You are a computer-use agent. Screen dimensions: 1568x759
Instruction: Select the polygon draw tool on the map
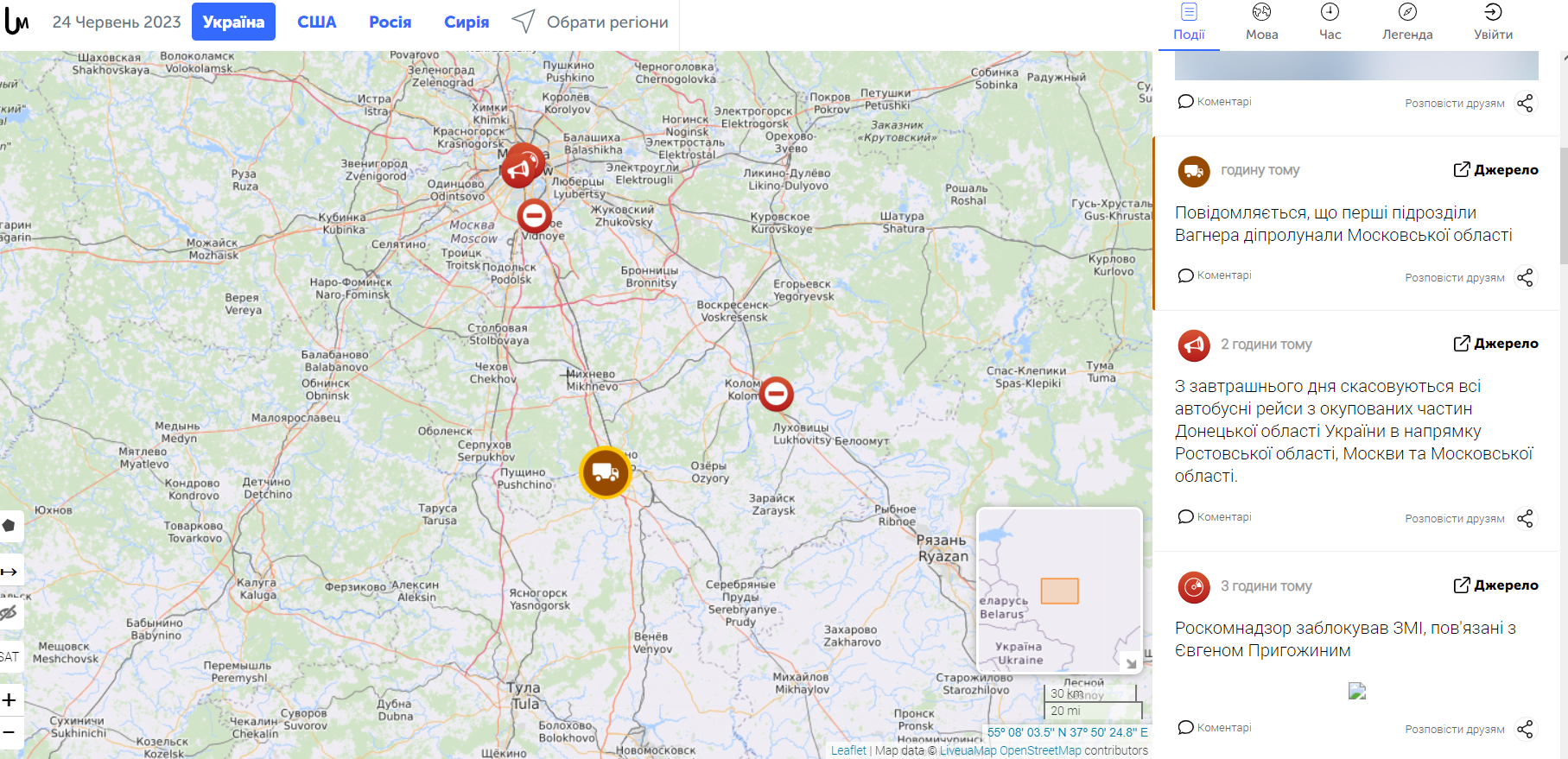pyautogui.click(x=10, y=525)
